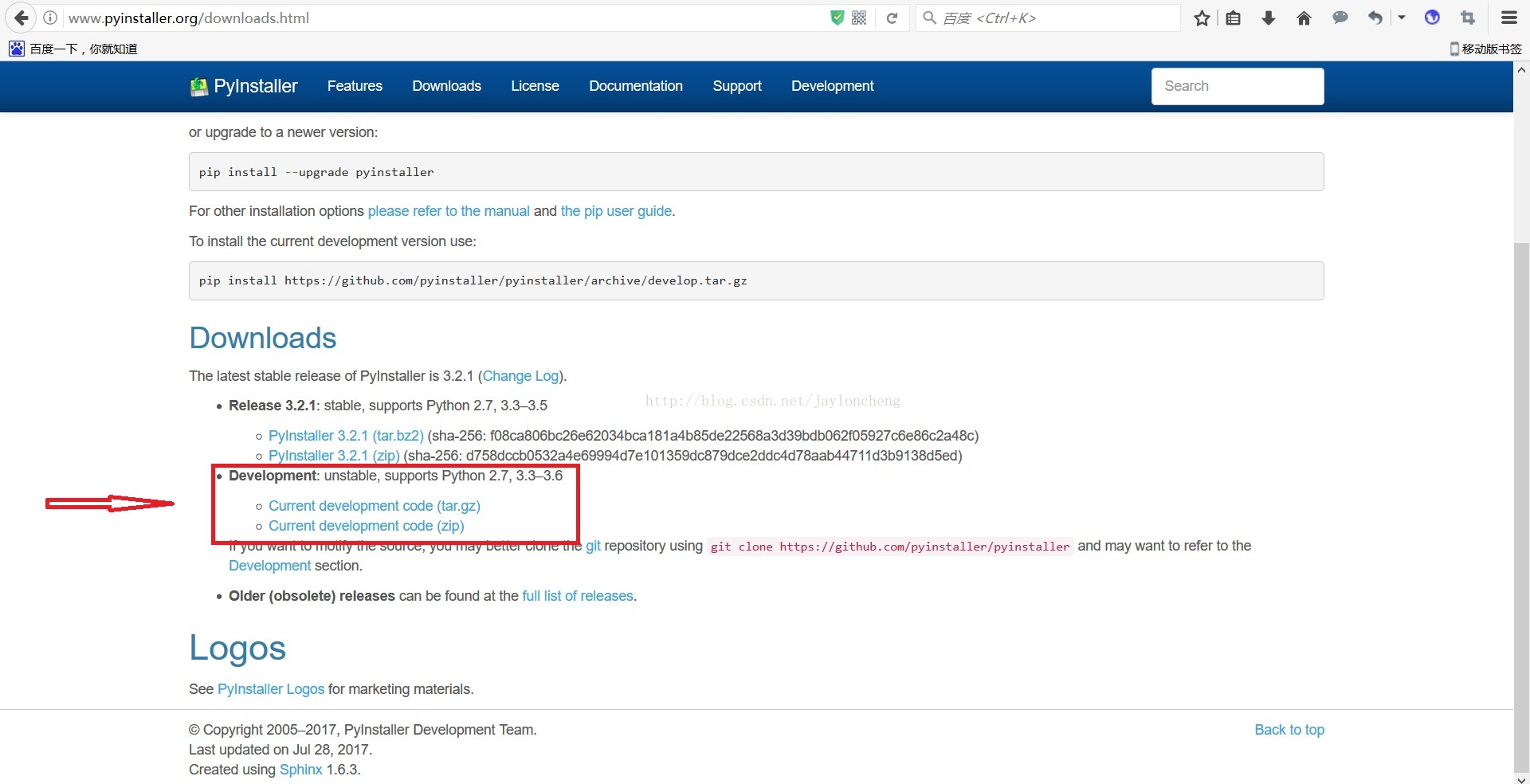1530x784 pixels.
Task: Open the mobile bookmarks 移动版书签 folder
Action: coord(1485,49)
